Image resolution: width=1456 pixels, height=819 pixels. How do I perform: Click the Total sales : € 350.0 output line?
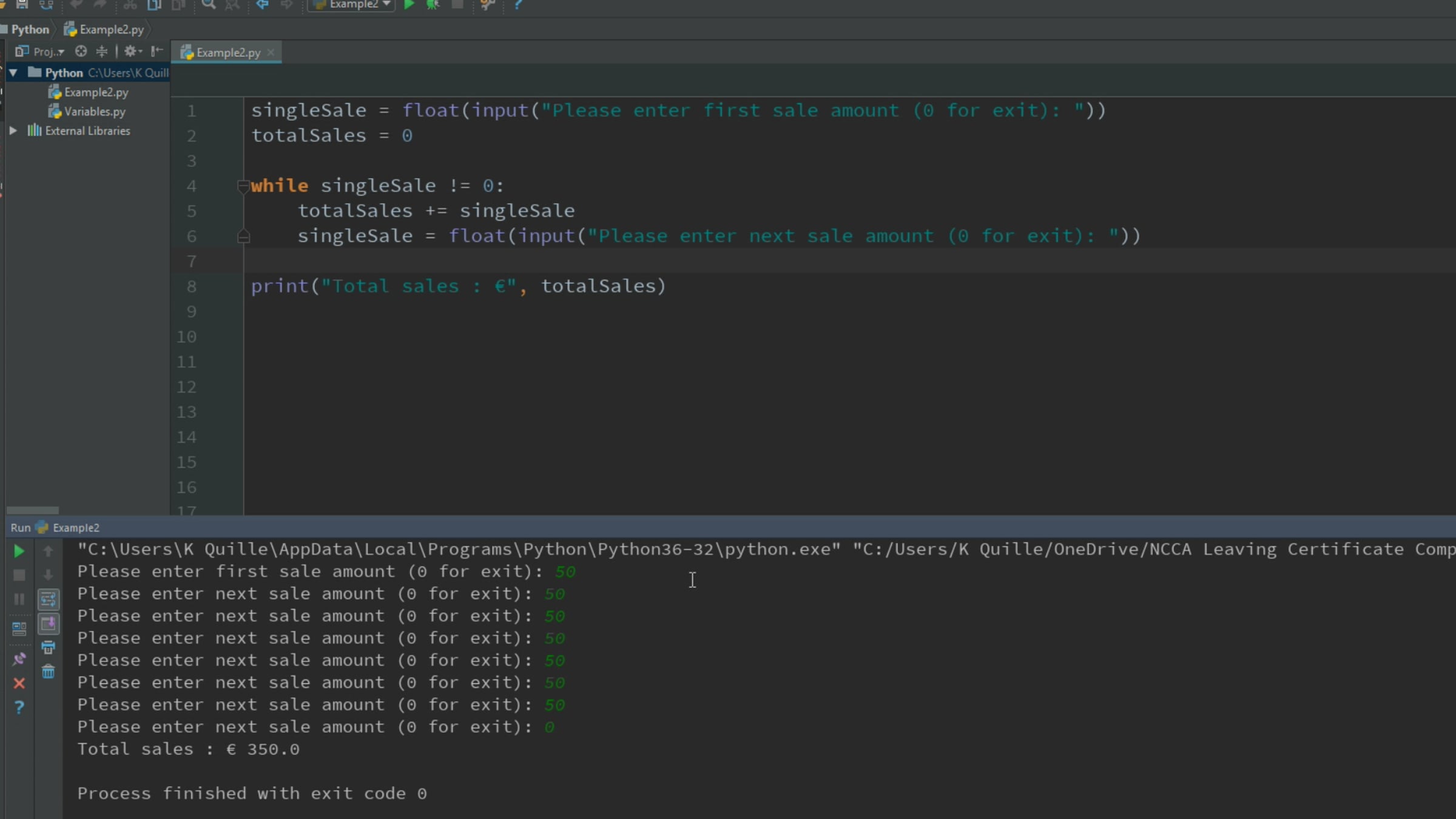189,749
